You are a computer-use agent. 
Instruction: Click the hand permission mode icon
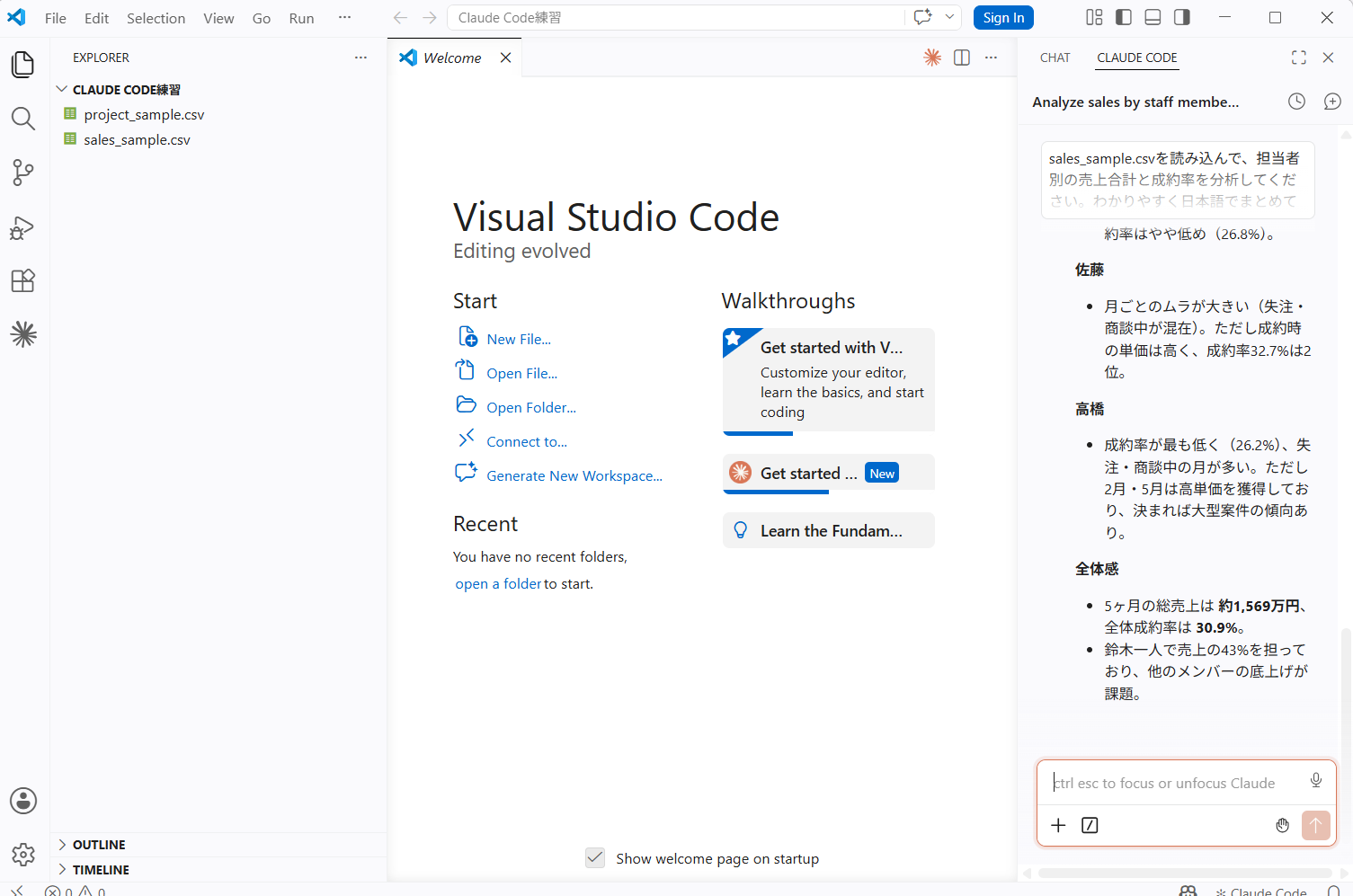click(x=1283, y=825)
